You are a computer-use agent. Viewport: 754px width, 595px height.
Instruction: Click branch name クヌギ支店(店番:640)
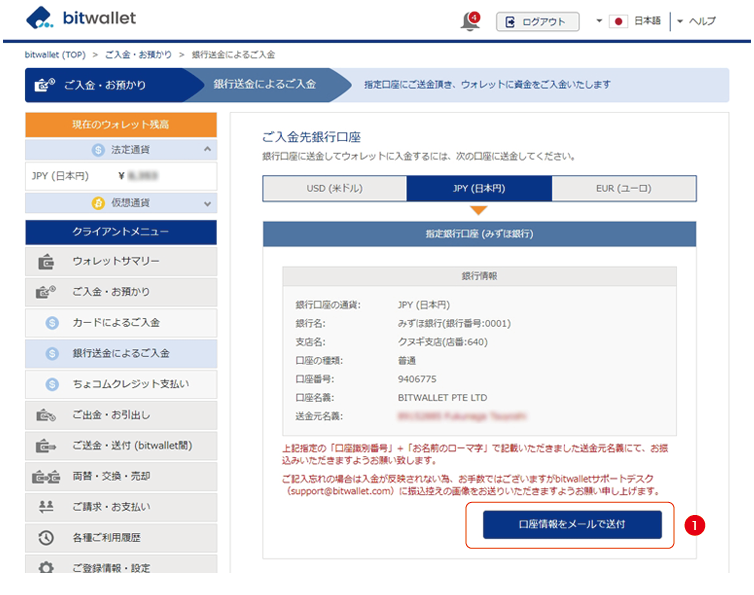click(442, 342)
